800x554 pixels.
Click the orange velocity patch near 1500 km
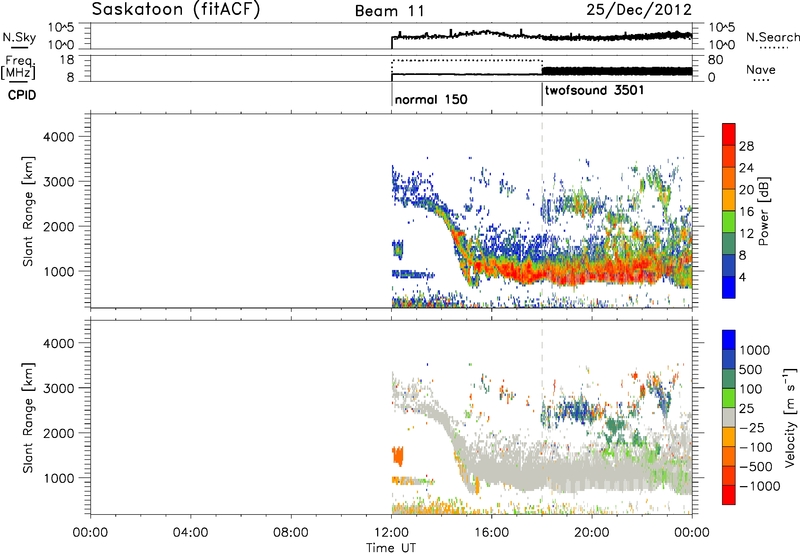pos(397,456)
